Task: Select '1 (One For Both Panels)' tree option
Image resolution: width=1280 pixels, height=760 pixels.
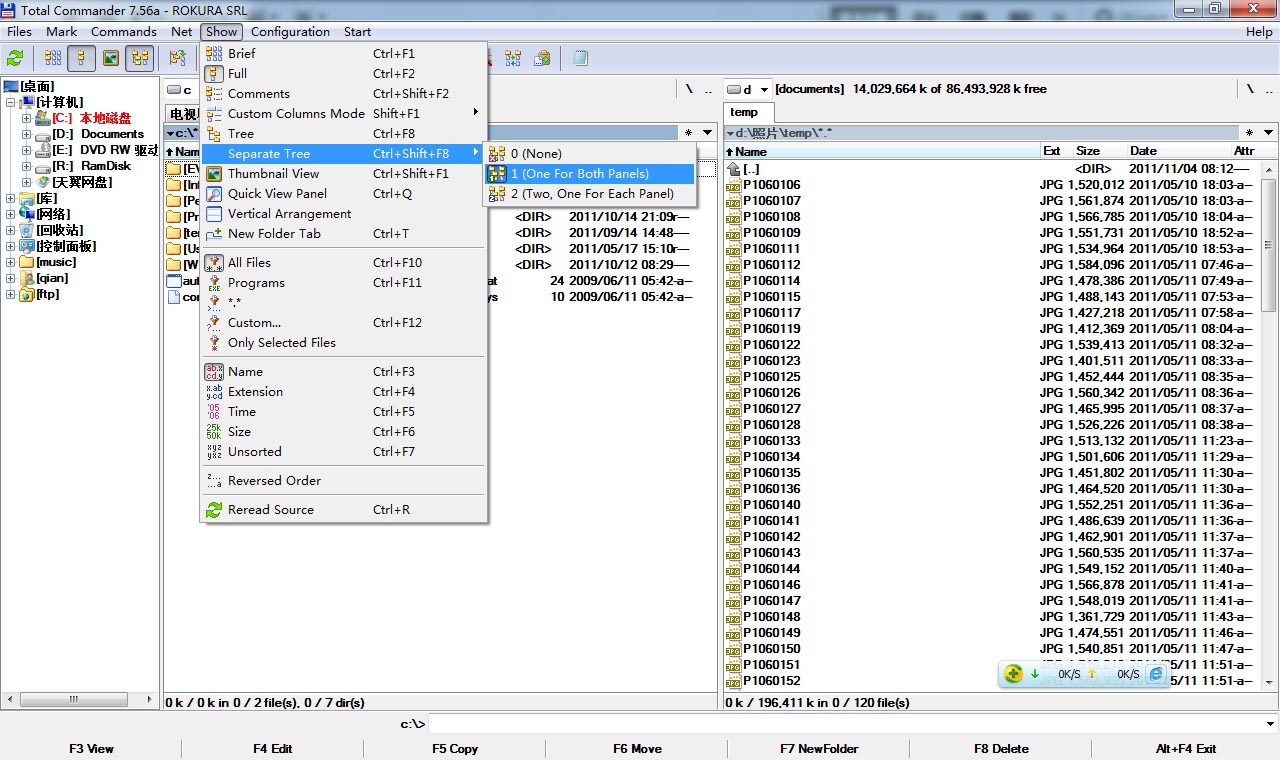Action: coord(580,174)
